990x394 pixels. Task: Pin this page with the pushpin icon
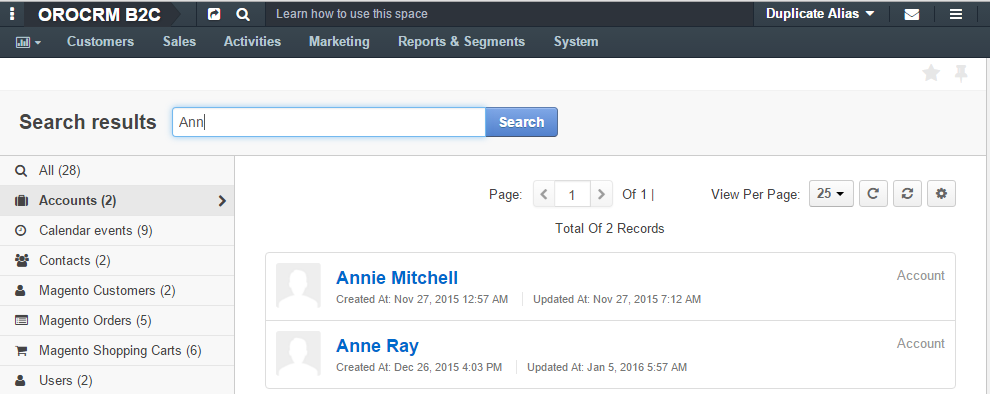[x=961, y=74]
